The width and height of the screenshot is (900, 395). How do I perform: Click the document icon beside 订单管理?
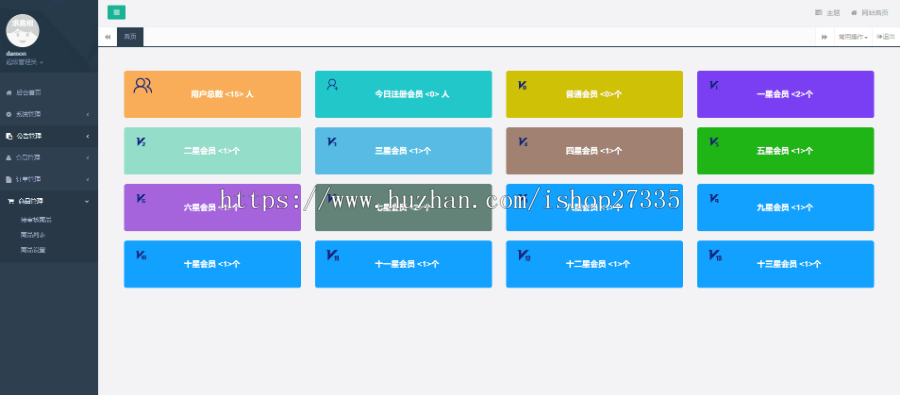(9, 179)
